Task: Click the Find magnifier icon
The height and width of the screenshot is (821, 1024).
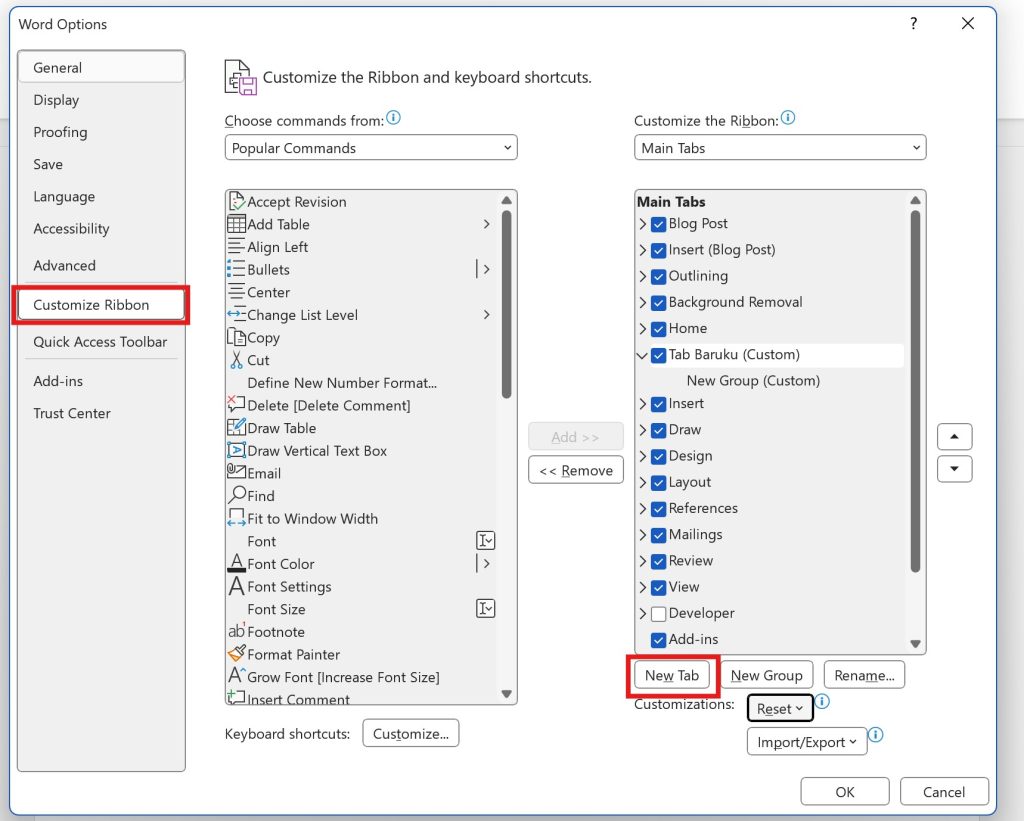Action: pyautogui.click(x=237, y=495)
